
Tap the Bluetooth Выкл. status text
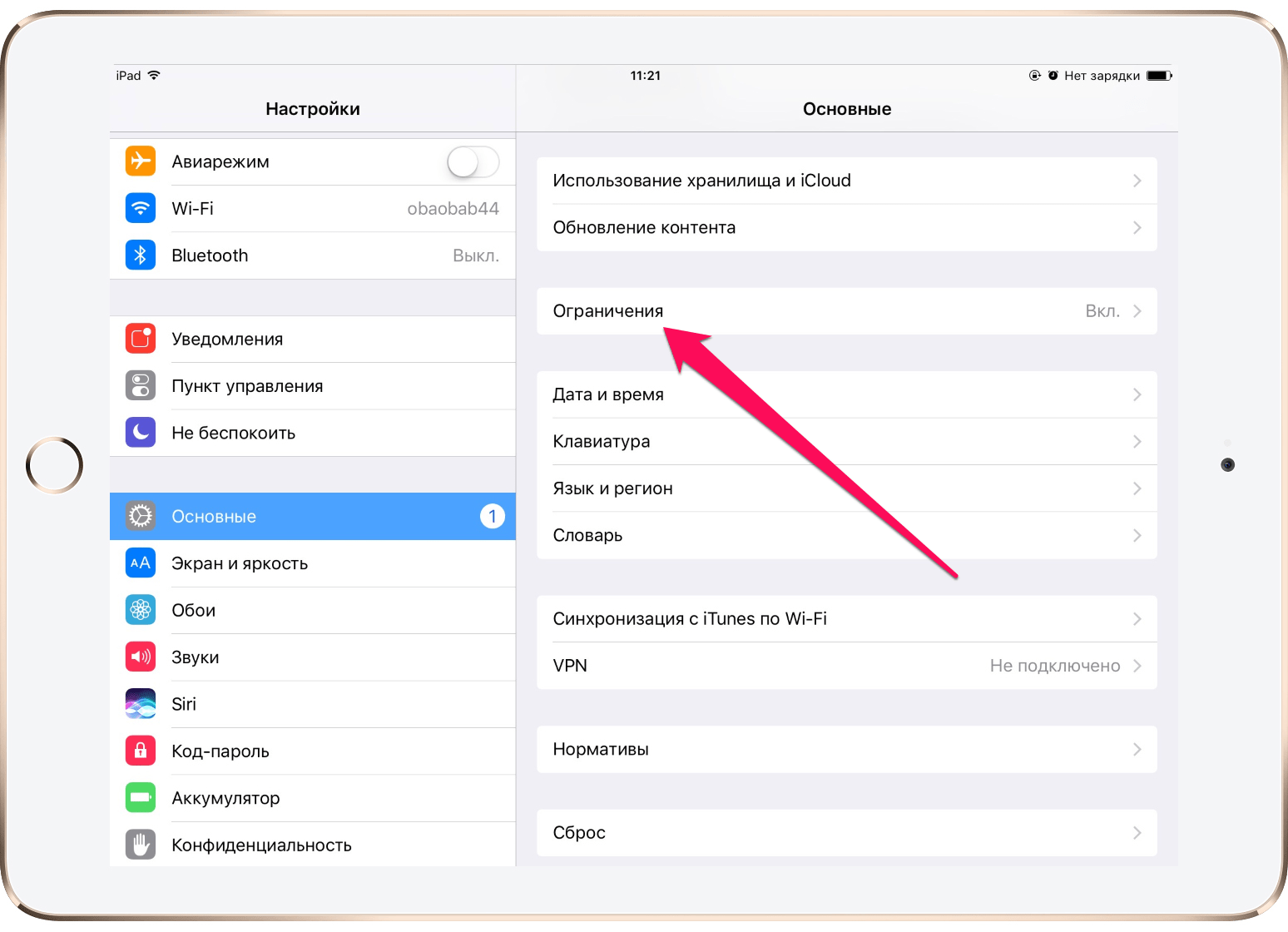[x=476, y=255]
